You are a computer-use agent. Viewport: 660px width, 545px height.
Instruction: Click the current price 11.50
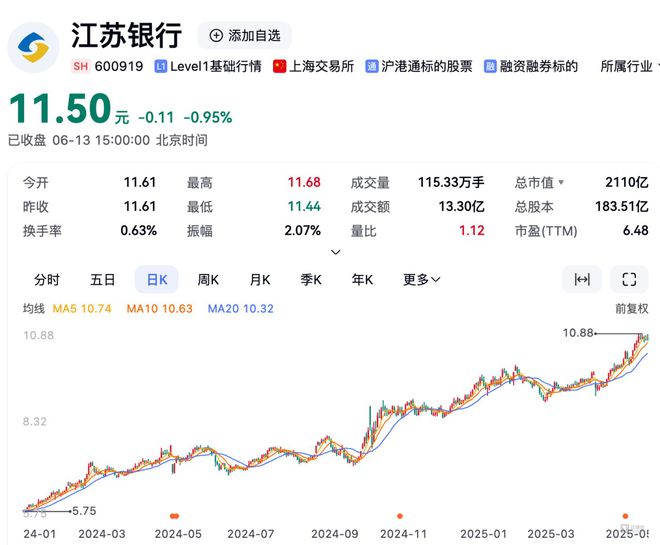tap(60, 109)
